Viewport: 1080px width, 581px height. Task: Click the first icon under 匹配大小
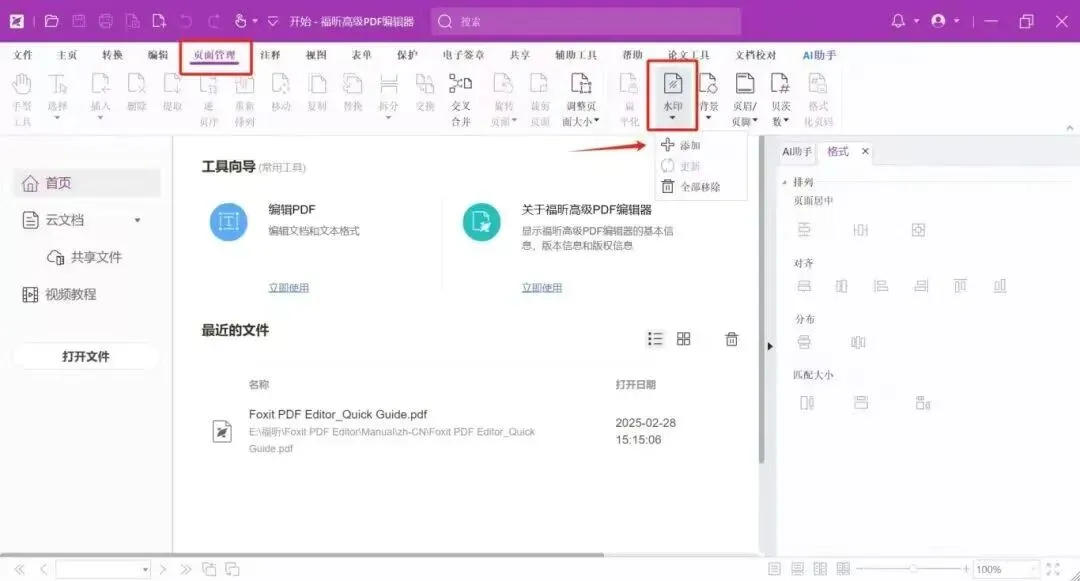(x=807, y=403)
